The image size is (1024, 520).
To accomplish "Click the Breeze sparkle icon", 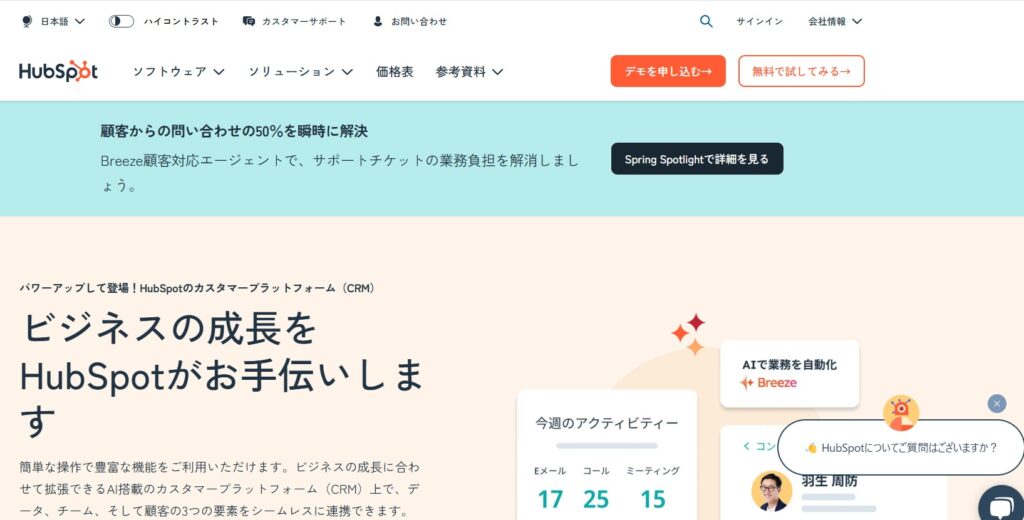I will click(746, 383).
